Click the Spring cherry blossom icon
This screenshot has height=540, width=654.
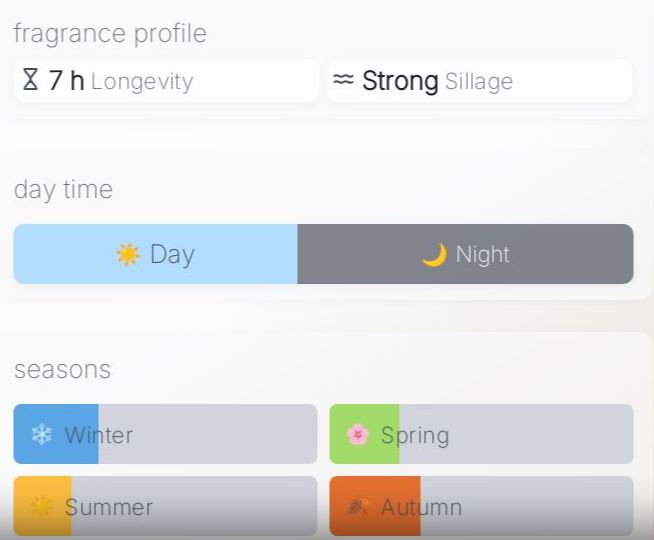357,435
